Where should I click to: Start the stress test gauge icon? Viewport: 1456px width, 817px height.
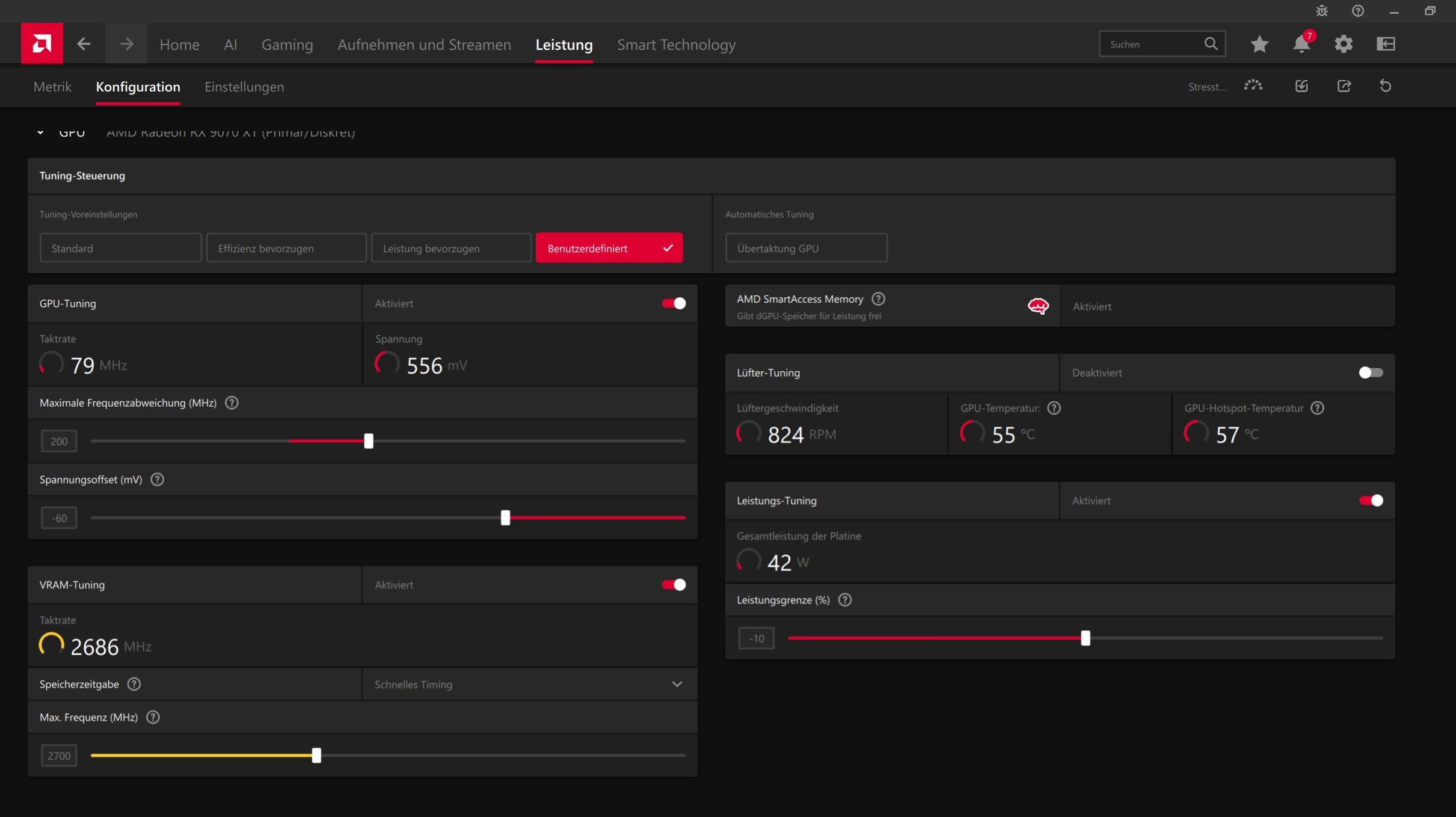click(x=1253, y=86)
